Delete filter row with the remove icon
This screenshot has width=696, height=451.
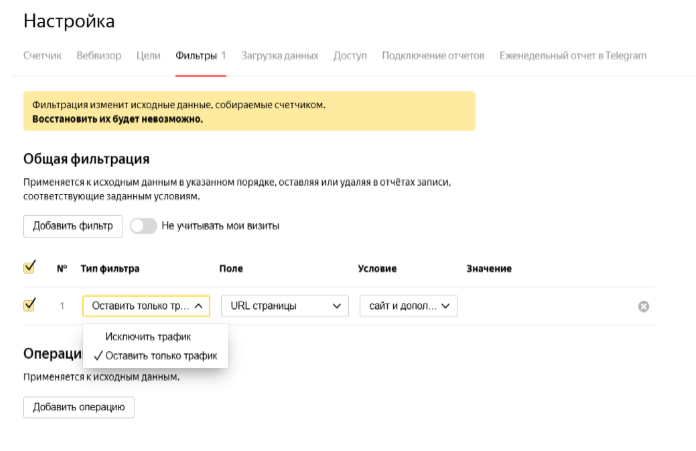tap(643, 306)
